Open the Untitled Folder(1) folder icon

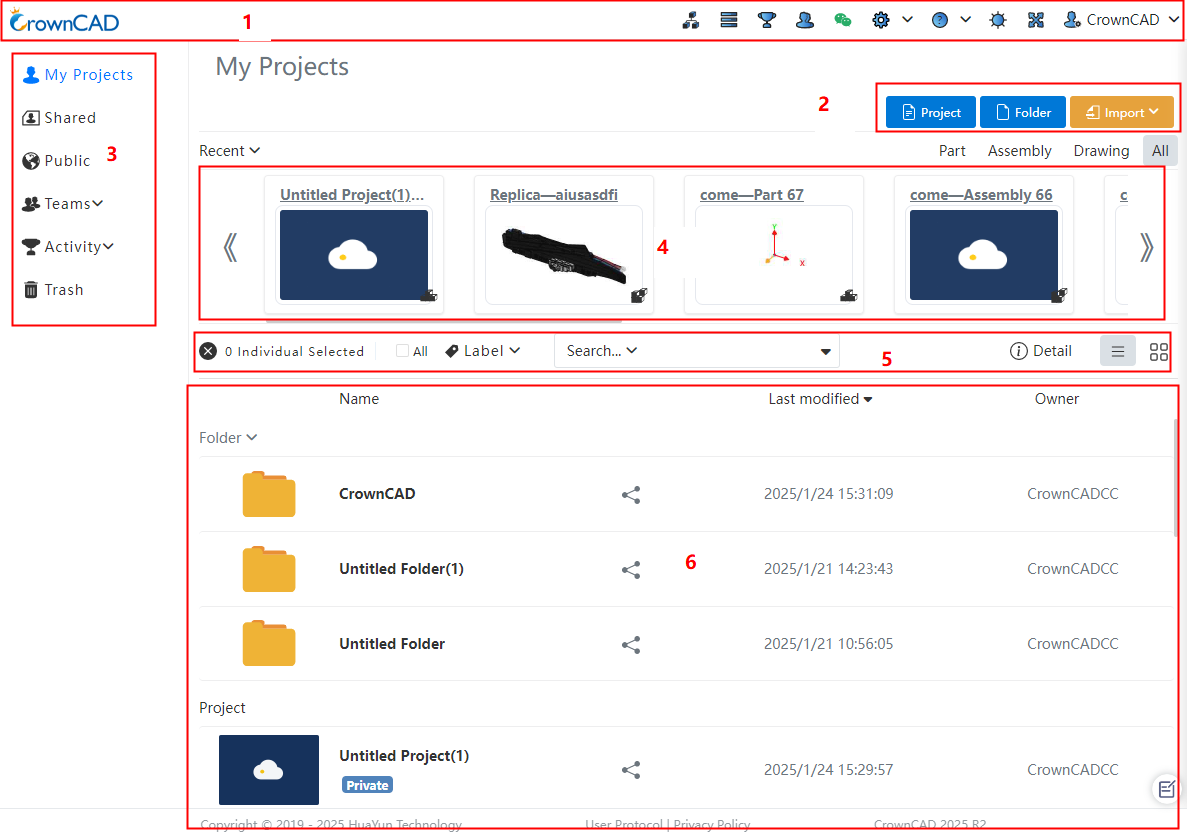point(269,569)
